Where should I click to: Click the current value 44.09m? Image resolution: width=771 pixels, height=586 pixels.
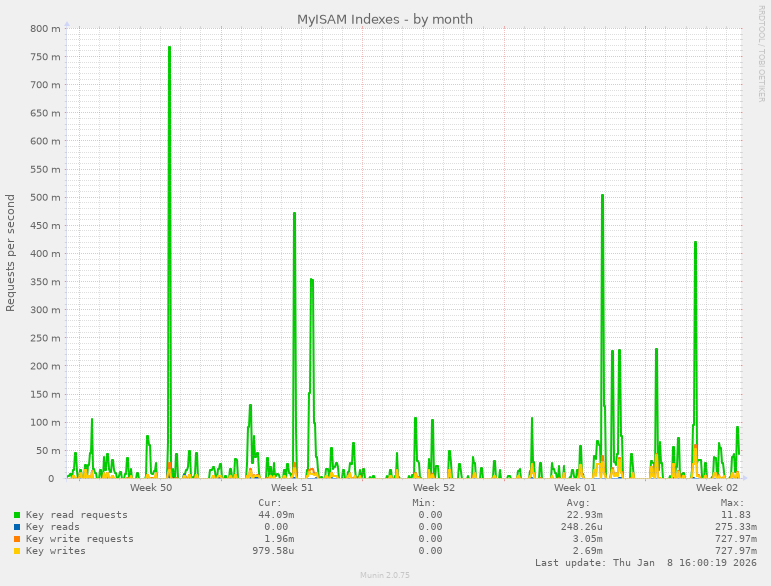click(276, 515)
